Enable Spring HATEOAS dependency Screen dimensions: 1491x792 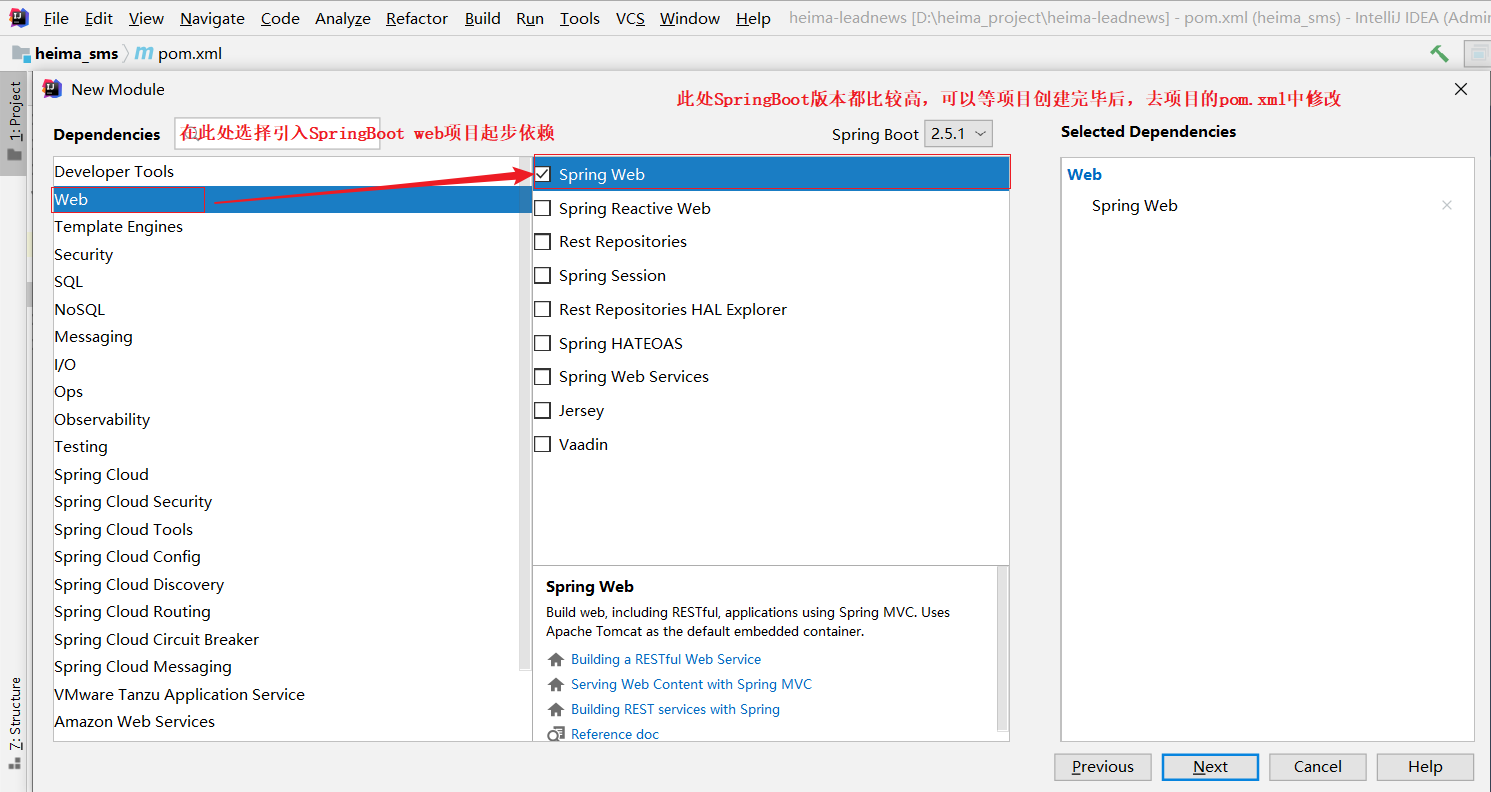pyautogui.click(x=543, y=343)
